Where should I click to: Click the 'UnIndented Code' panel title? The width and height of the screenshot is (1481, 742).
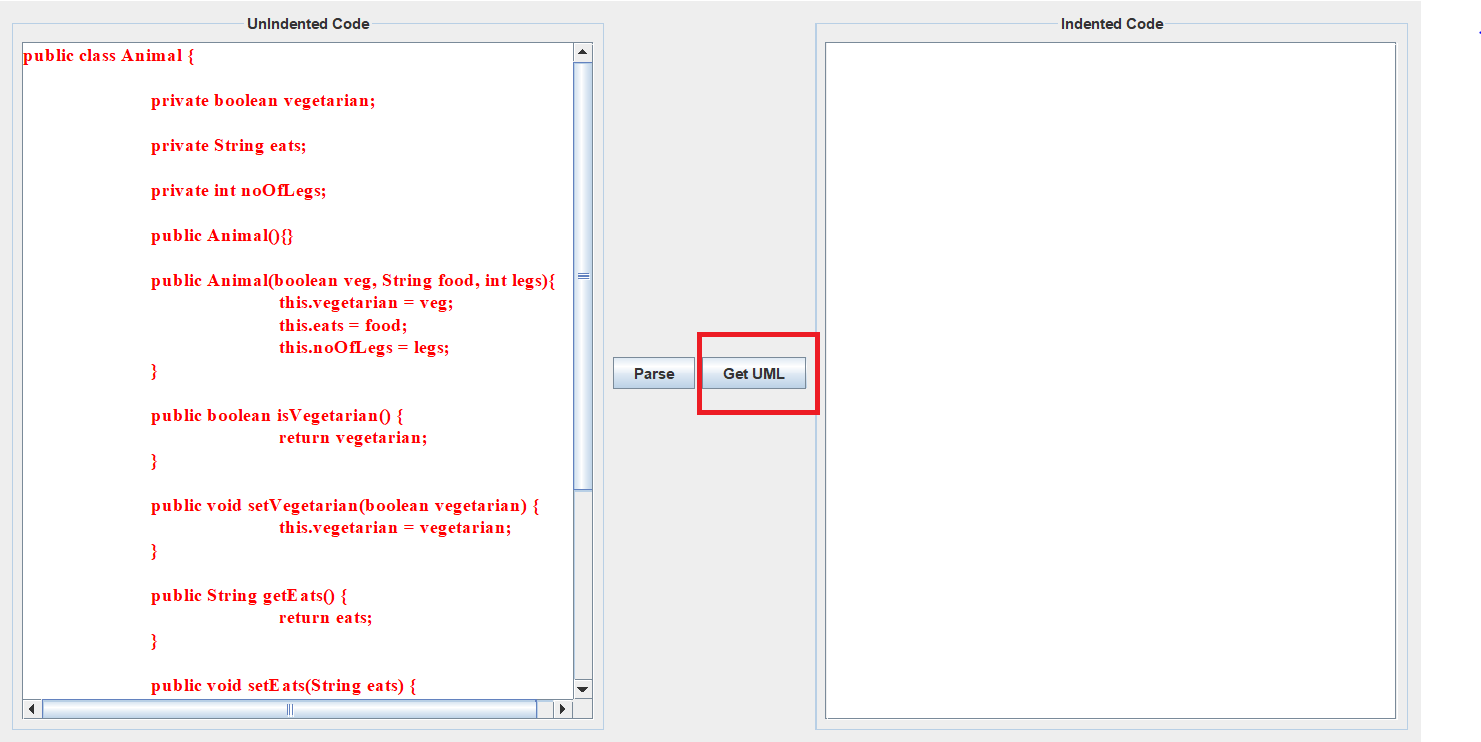click(x=308, y=24)
